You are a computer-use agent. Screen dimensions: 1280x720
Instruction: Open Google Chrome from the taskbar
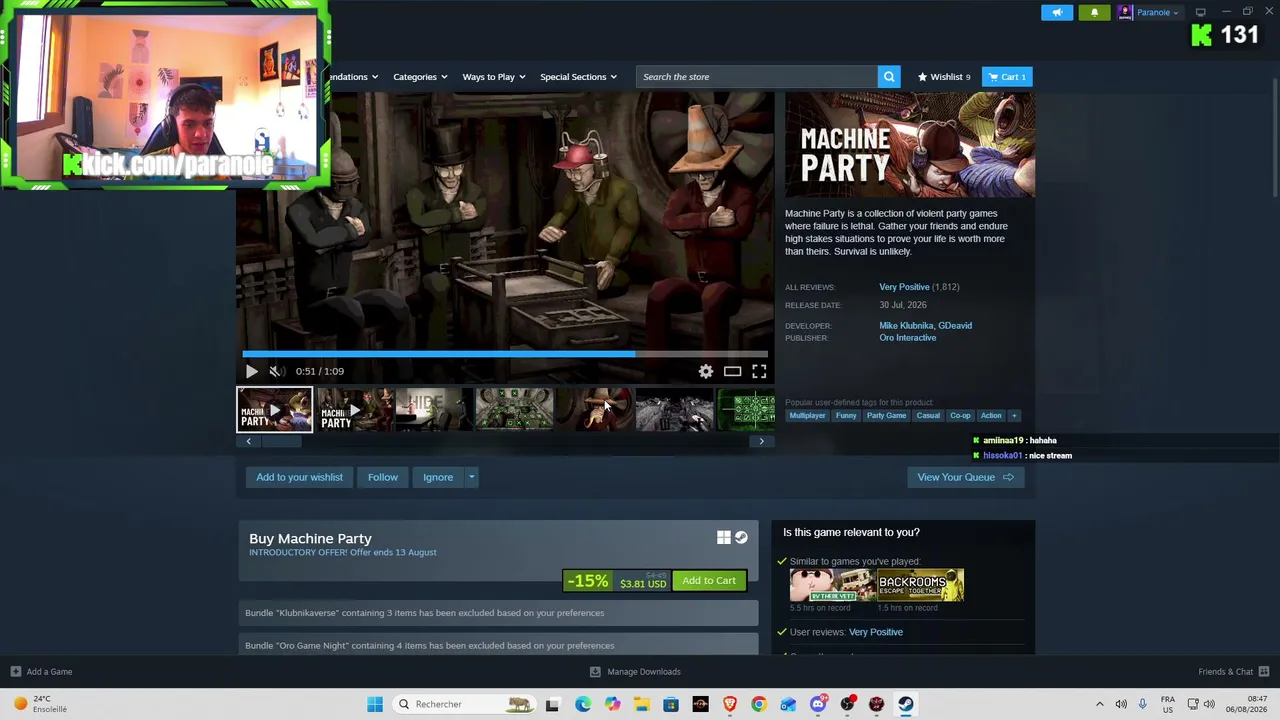759,704
